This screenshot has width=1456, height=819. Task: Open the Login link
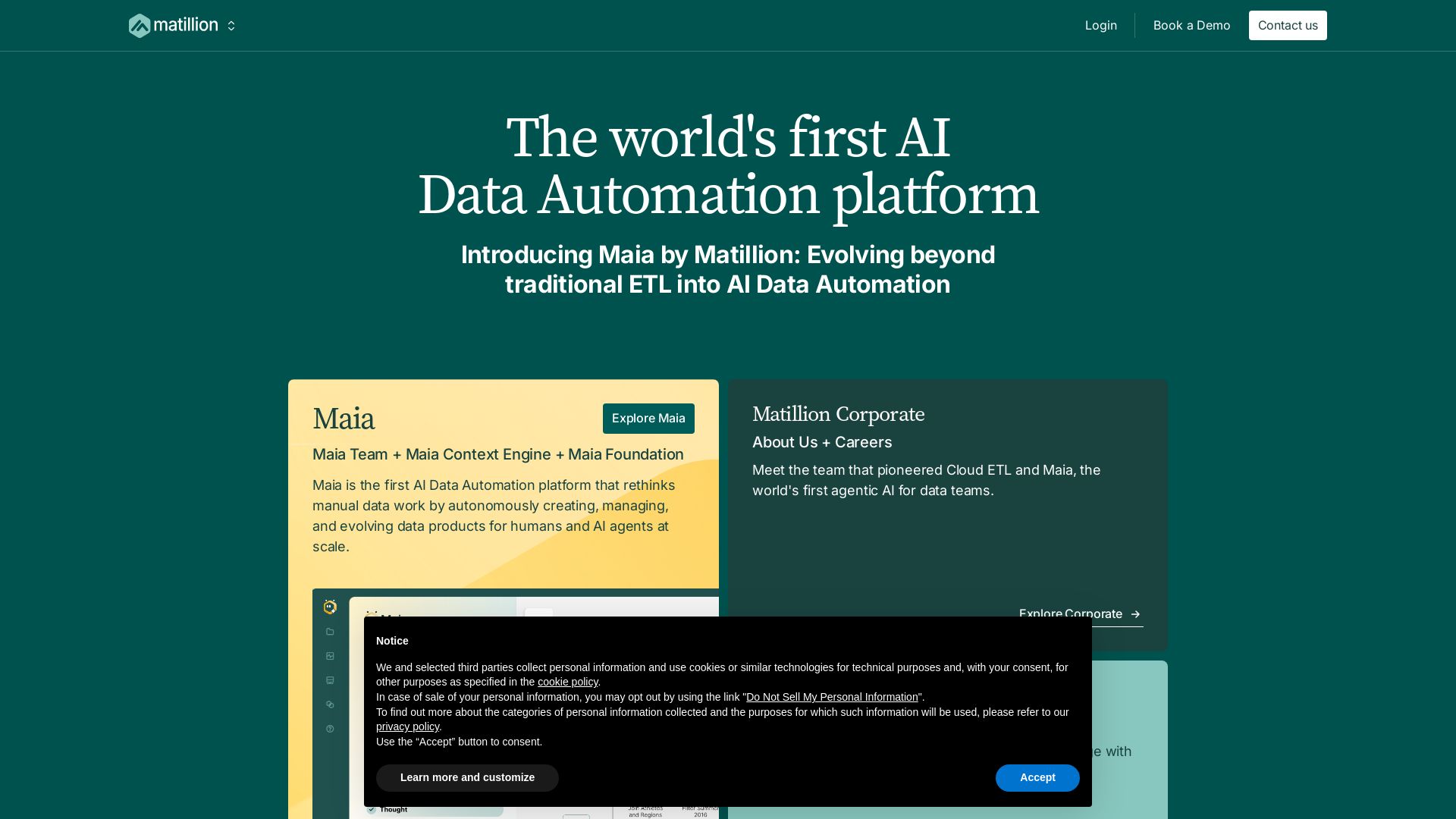click(1100, 25)
